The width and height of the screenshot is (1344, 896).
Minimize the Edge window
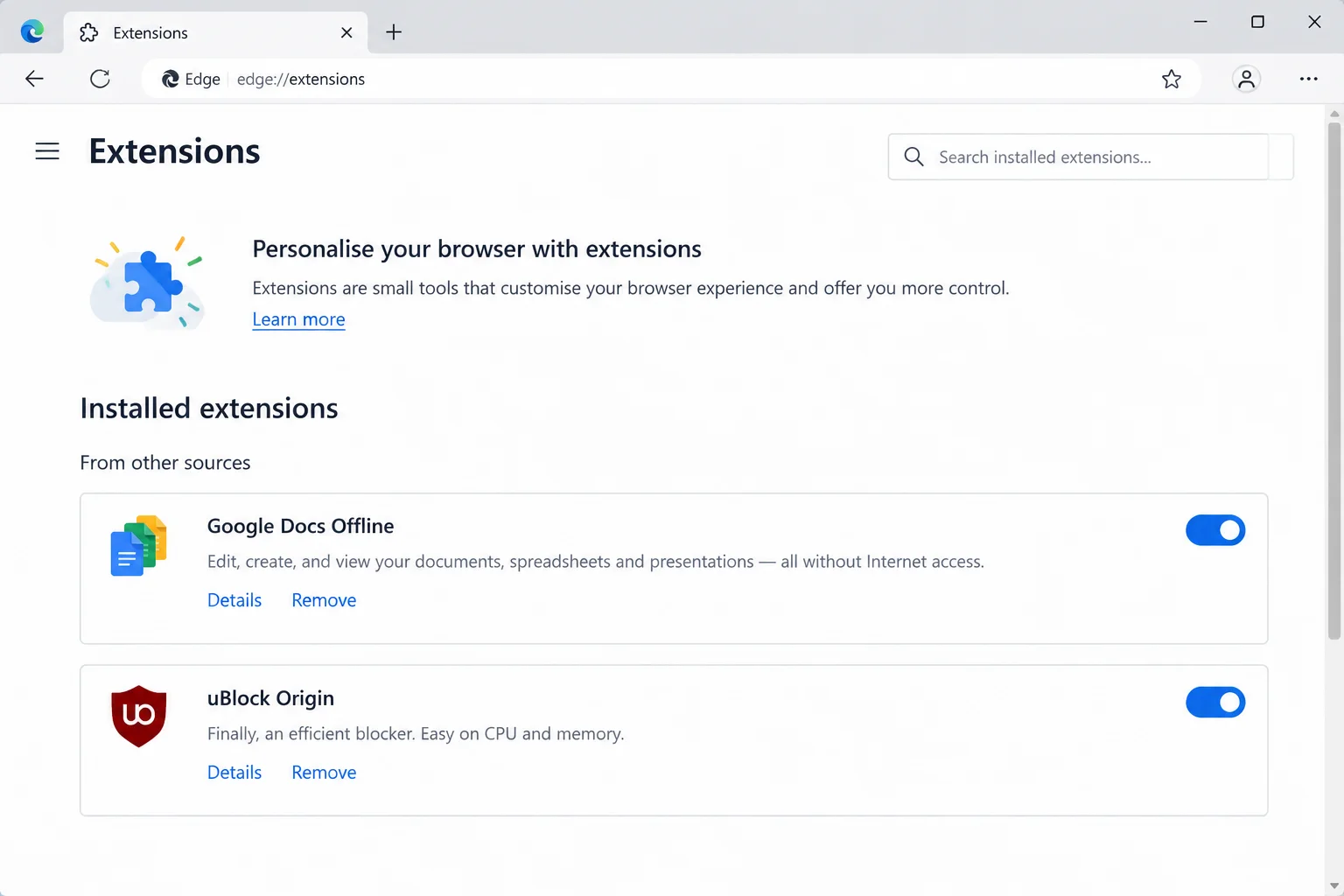coord(1200,22)
